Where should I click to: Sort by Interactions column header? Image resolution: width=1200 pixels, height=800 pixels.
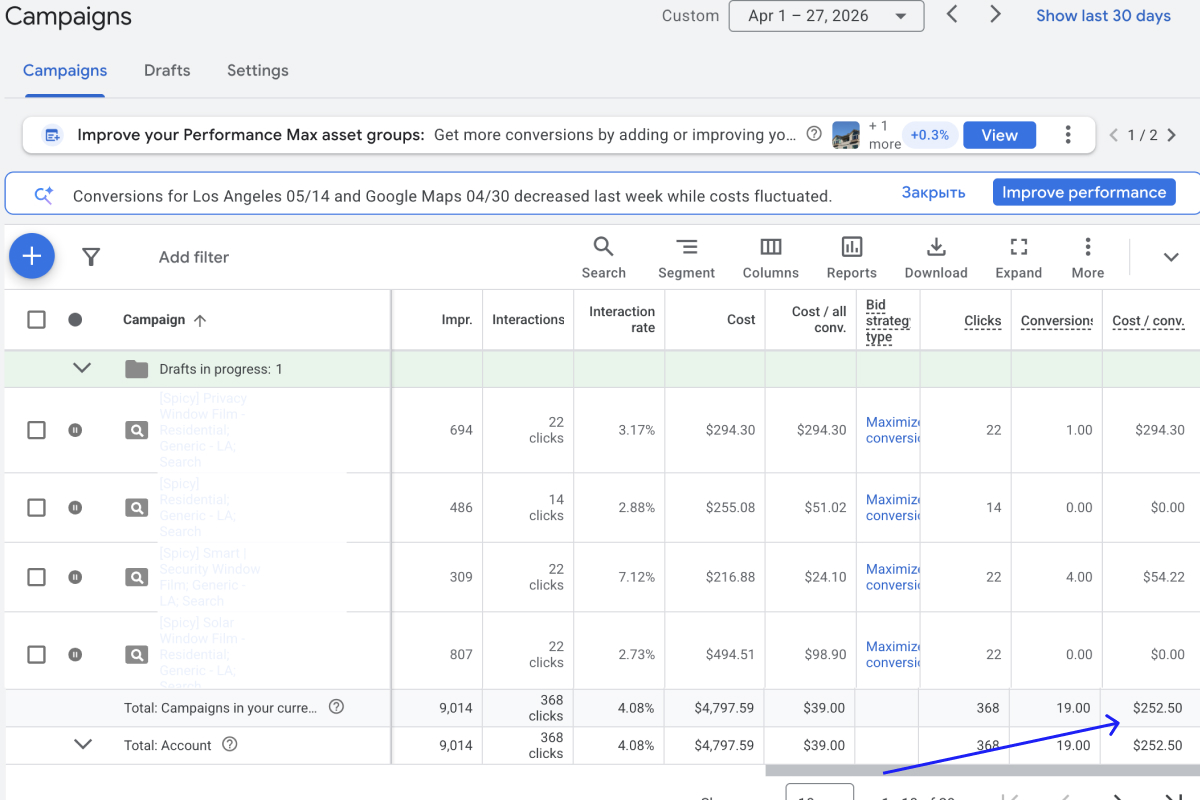[x=528, y=320]
